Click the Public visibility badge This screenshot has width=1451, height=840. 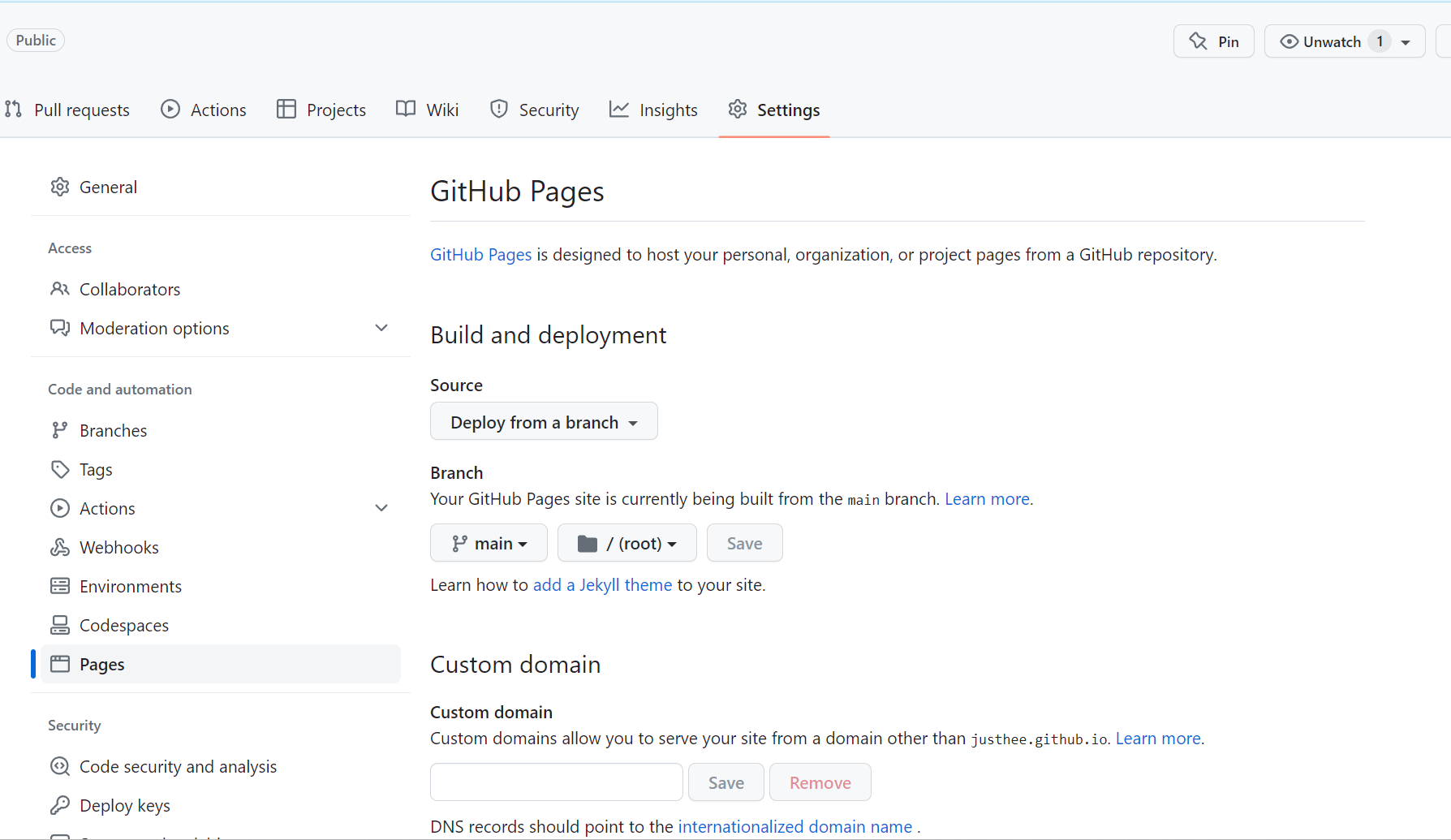pyautogui.click(x=36, y=40)
